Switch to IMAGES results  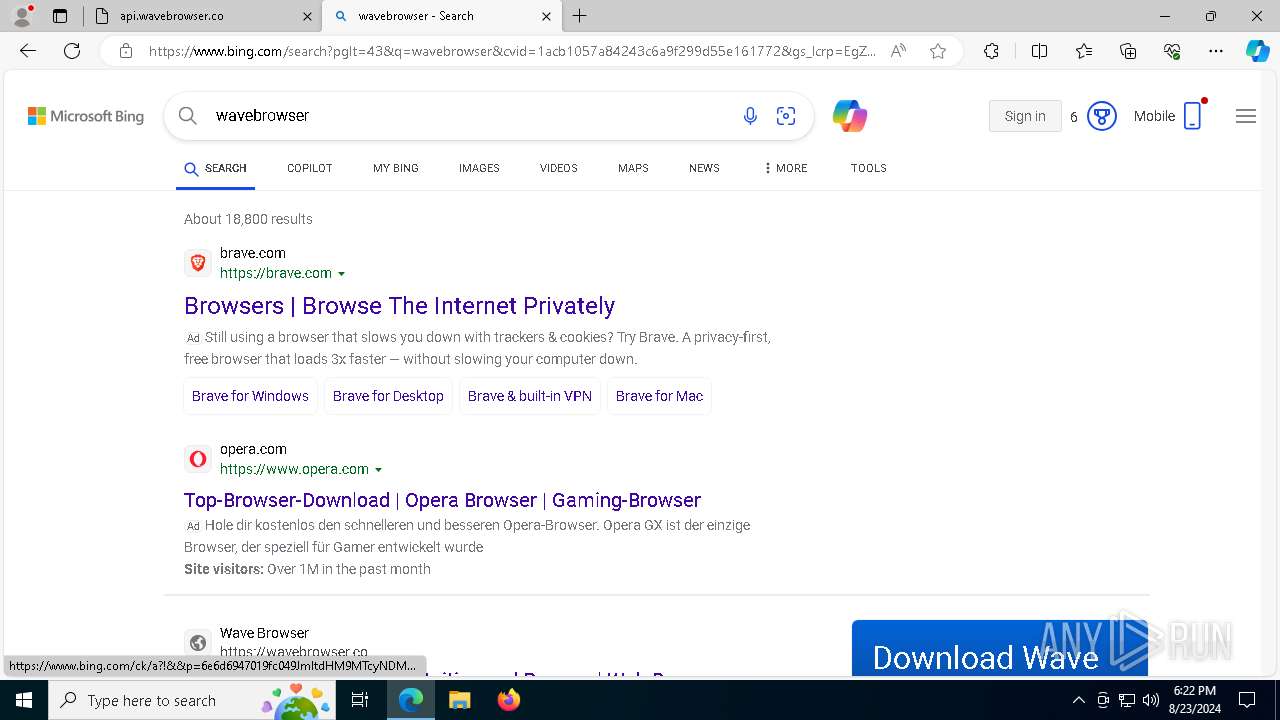point(479,168)
